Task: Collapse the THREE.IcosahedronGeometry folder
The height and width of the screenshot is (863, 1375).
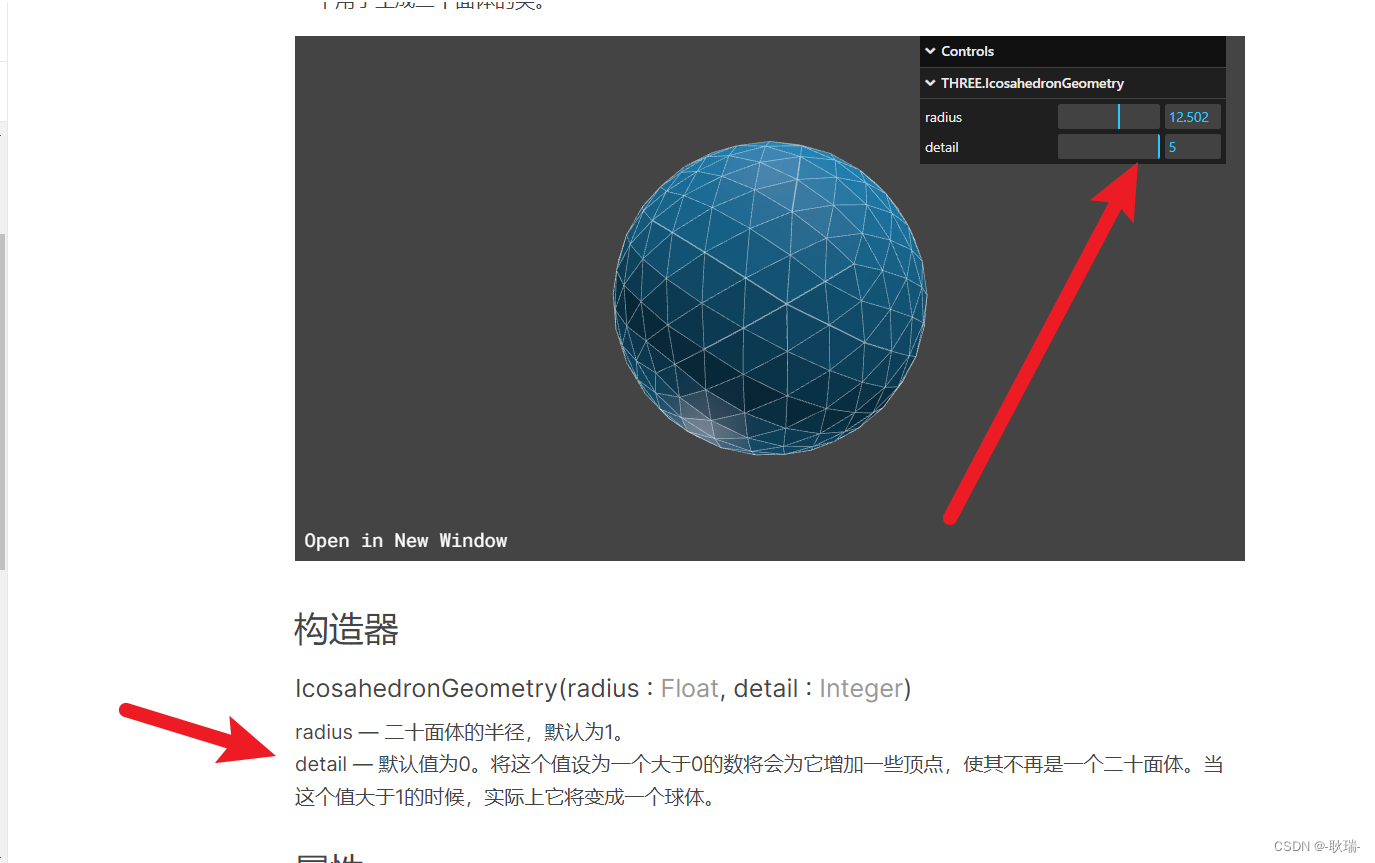Action: [930, 83]
